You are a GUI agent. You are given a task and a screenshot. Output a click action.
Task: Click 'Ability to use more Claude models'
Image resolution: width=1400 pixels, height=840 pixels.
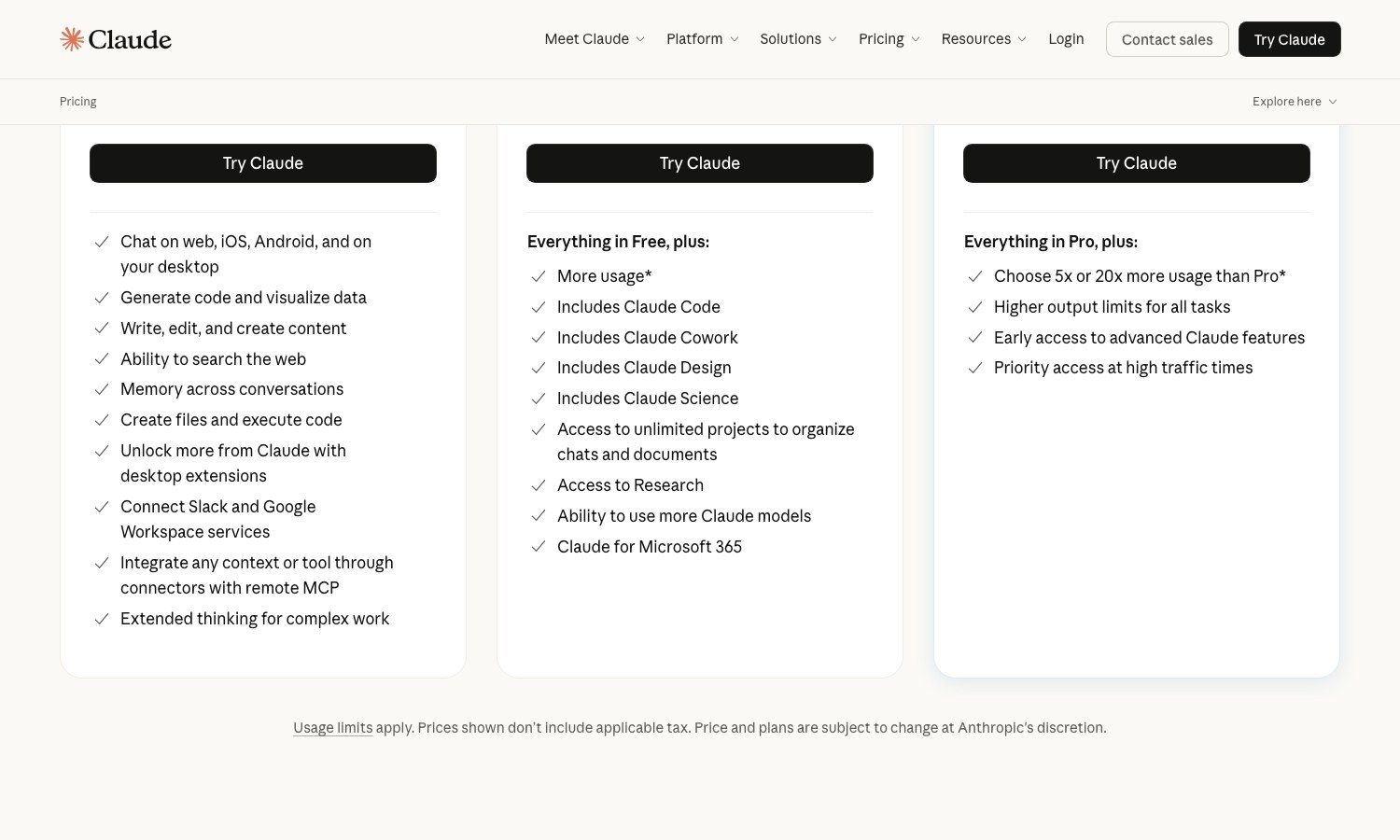(684, 516)
